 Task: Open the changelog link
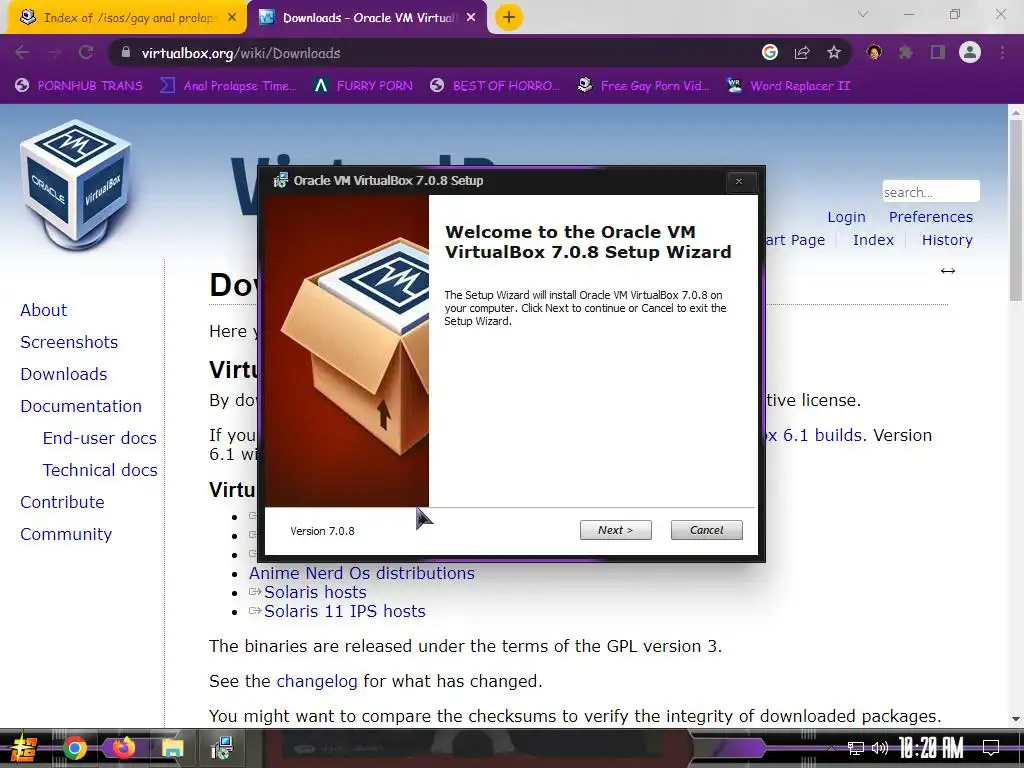point(317,681)
